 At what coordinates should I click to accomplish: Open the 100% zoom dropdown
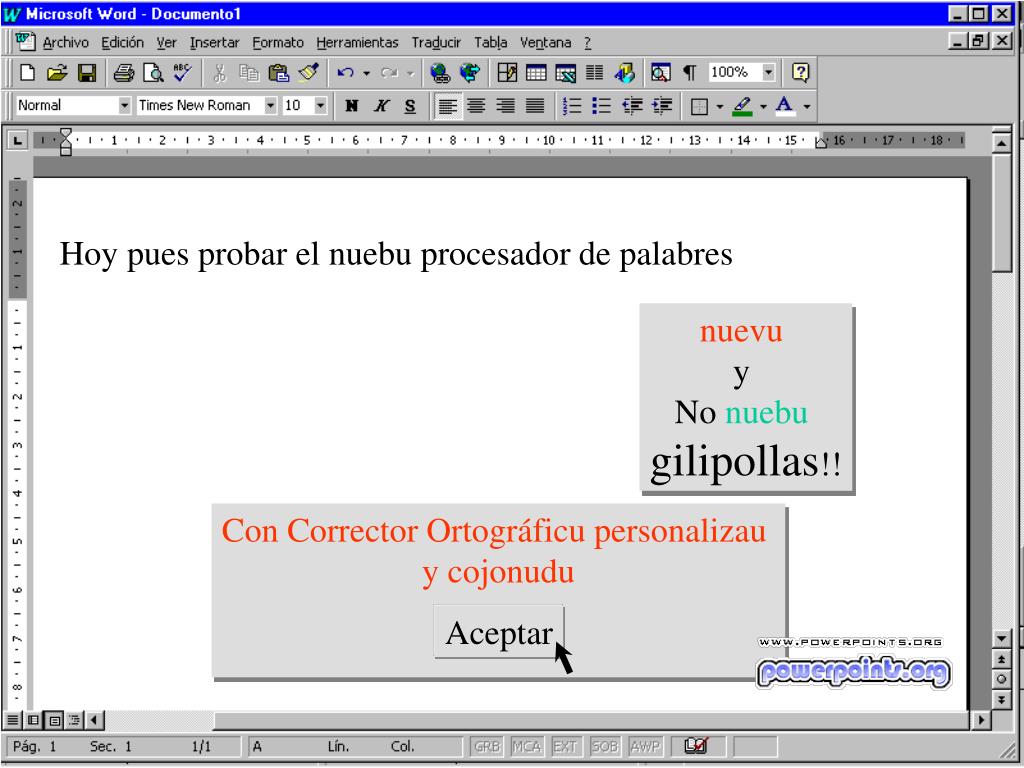769,72
